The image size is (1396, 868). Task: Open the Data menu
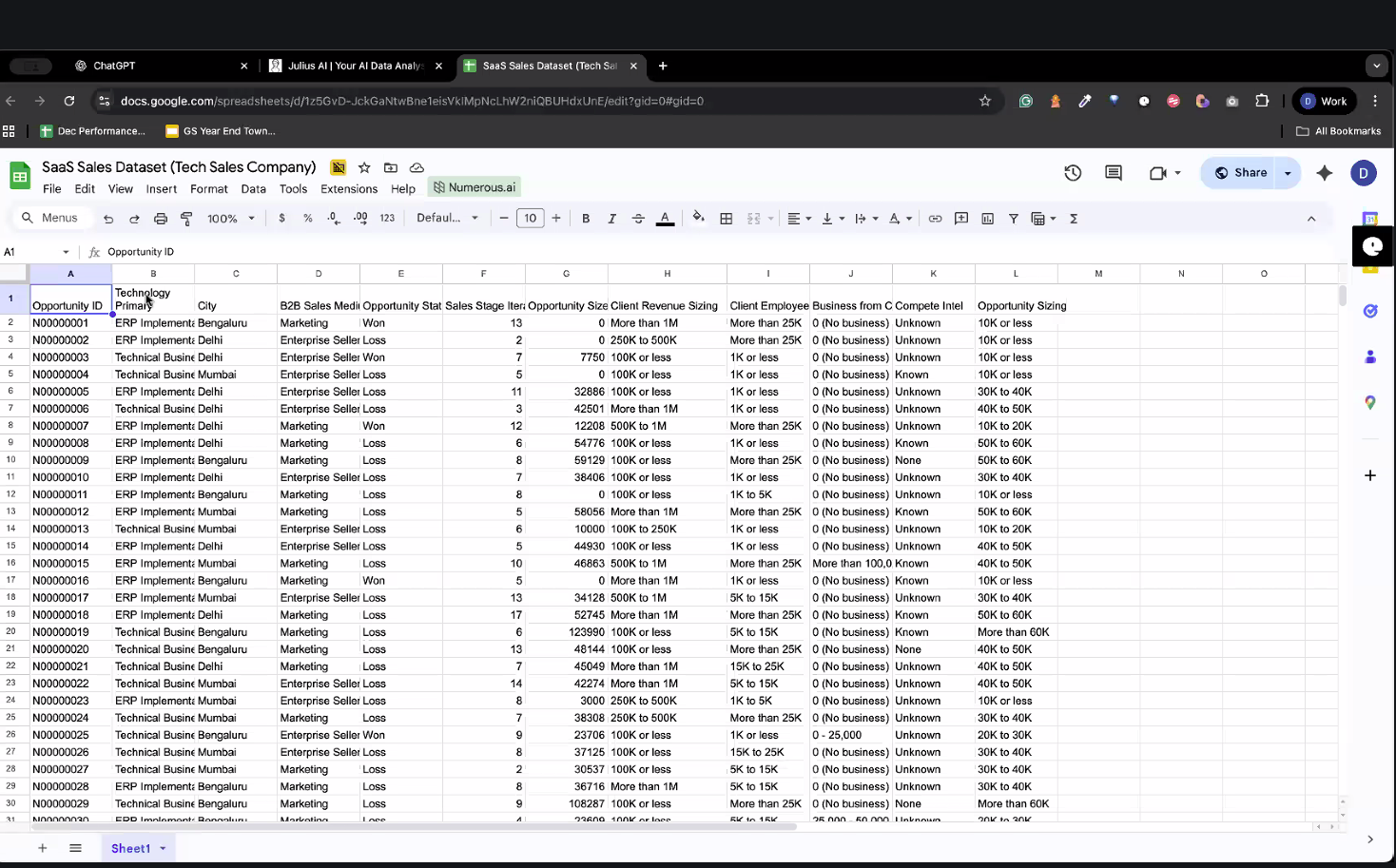(x=253, y=189)
